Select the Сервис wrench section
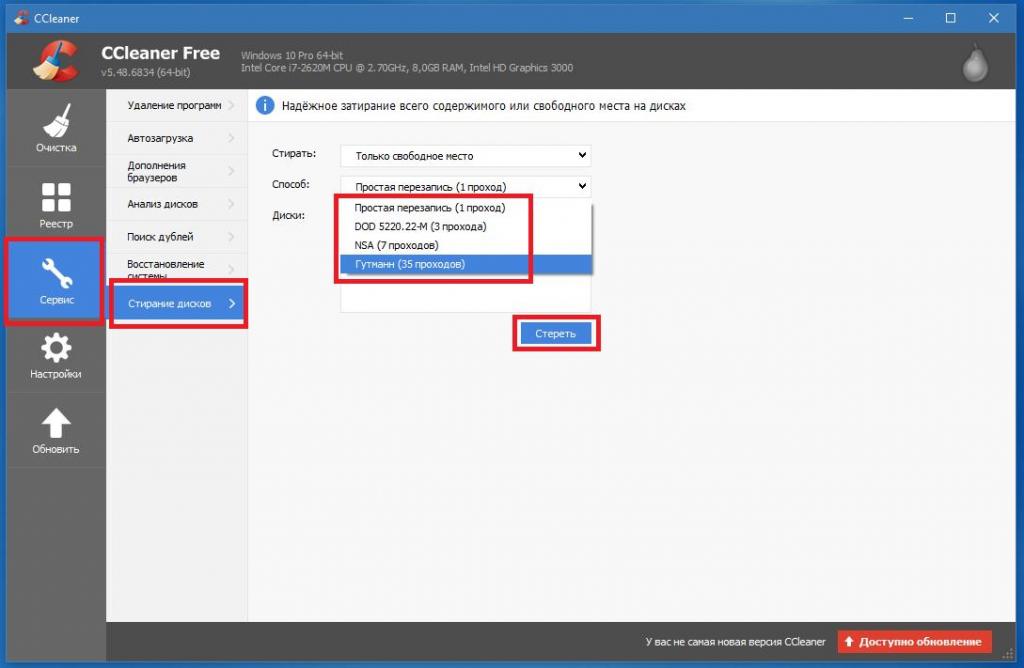 (x=56, y=281)
